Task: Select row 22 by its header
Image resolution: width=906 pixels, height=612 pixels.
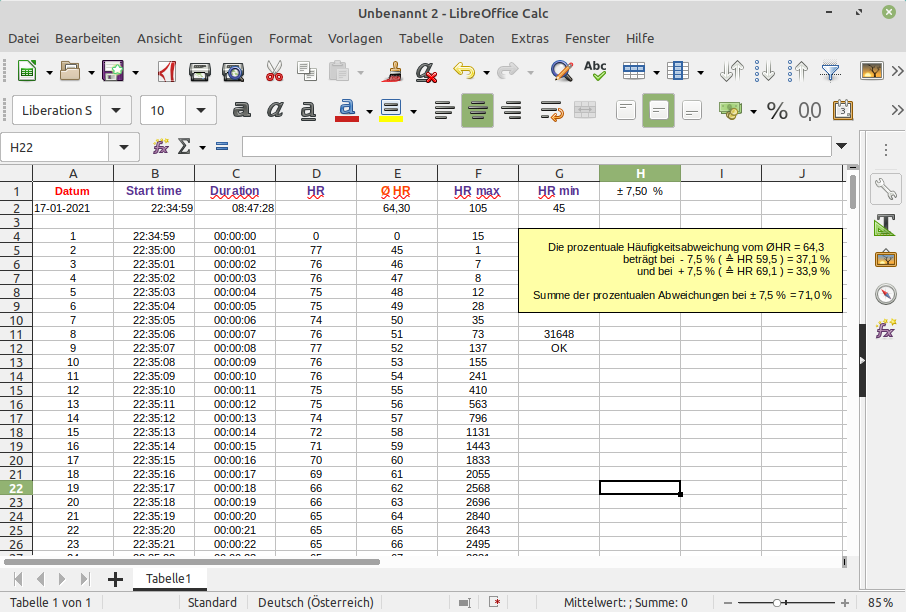Action: (x=16, y=488)
